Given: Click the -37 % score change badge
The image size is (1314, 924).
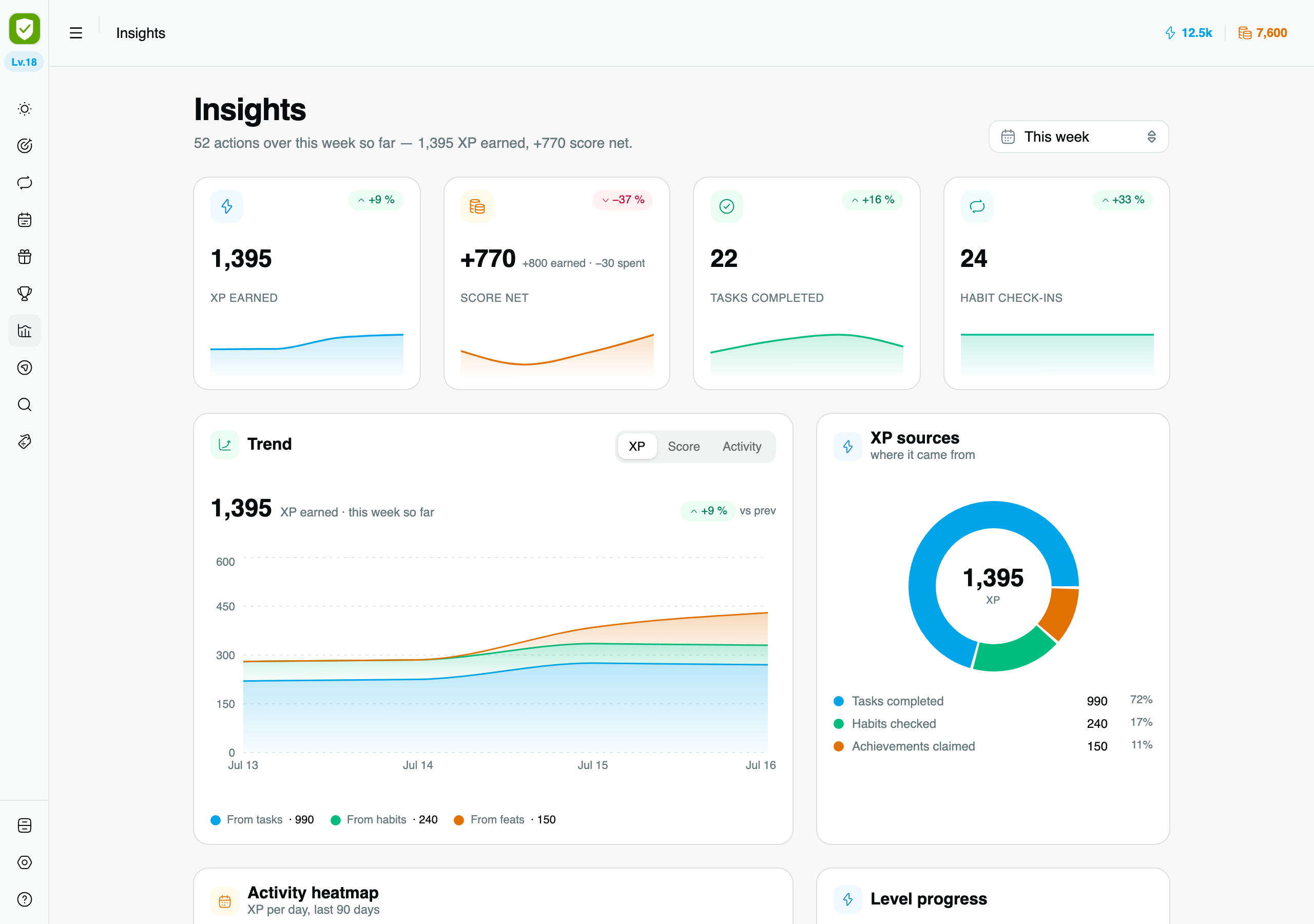Looking at the screenshot, I should [623, 200].
